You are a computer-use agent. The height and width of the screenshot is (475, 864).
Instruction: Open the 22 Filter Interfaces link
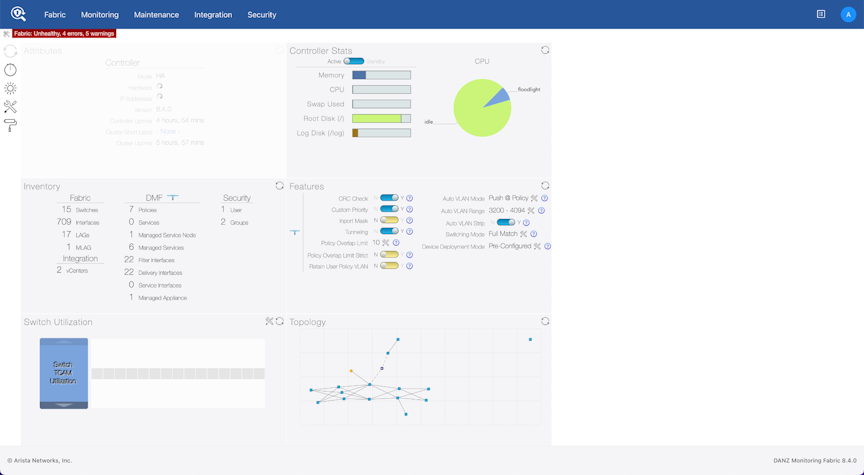[x=149, y=260]
